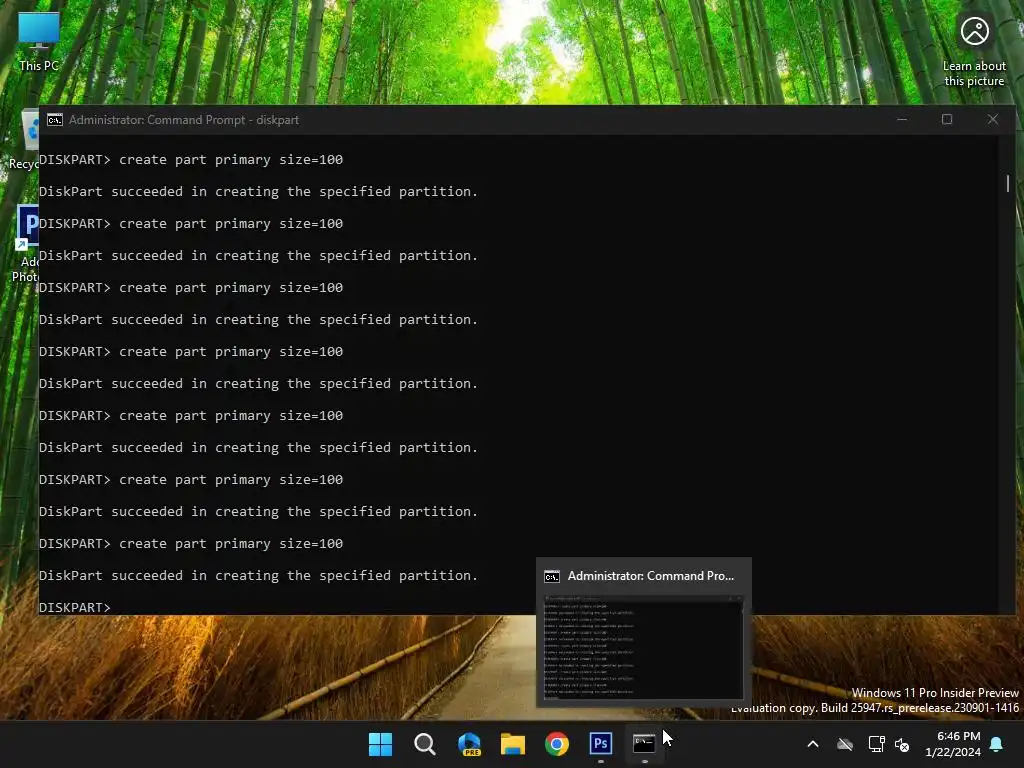
Task: Click the Command Prompt vertical scrollbar thumb
Action: pos(1008,184)
